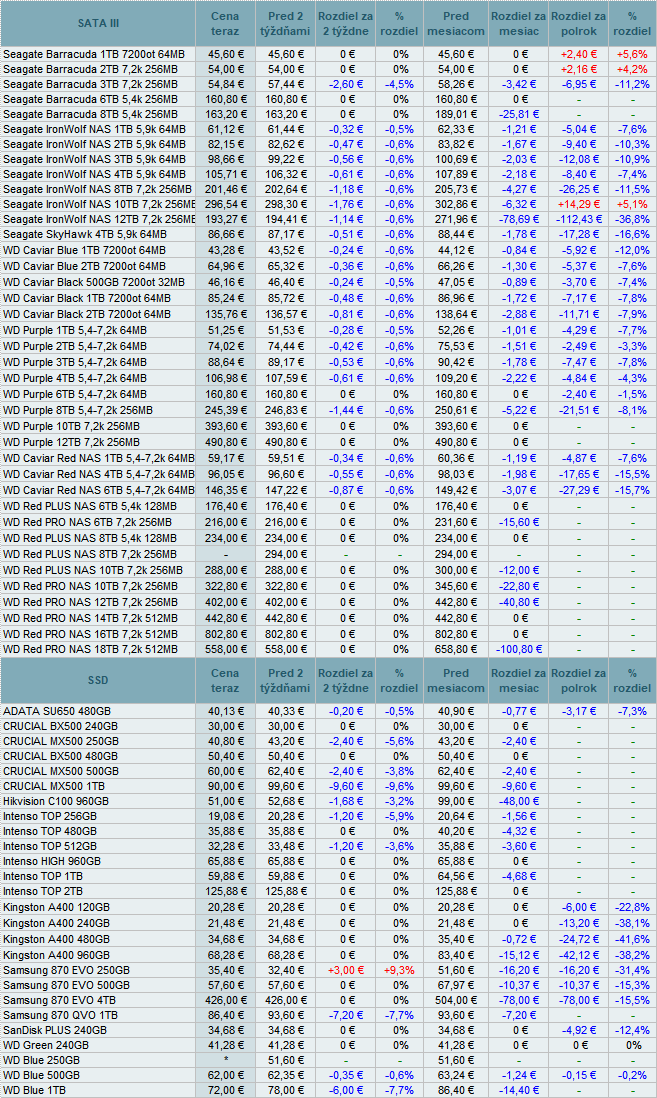Select CRUCIAL MX500 1TB row name
Viewport: 657px width, 1098px height.
click(x=54, y=786)
